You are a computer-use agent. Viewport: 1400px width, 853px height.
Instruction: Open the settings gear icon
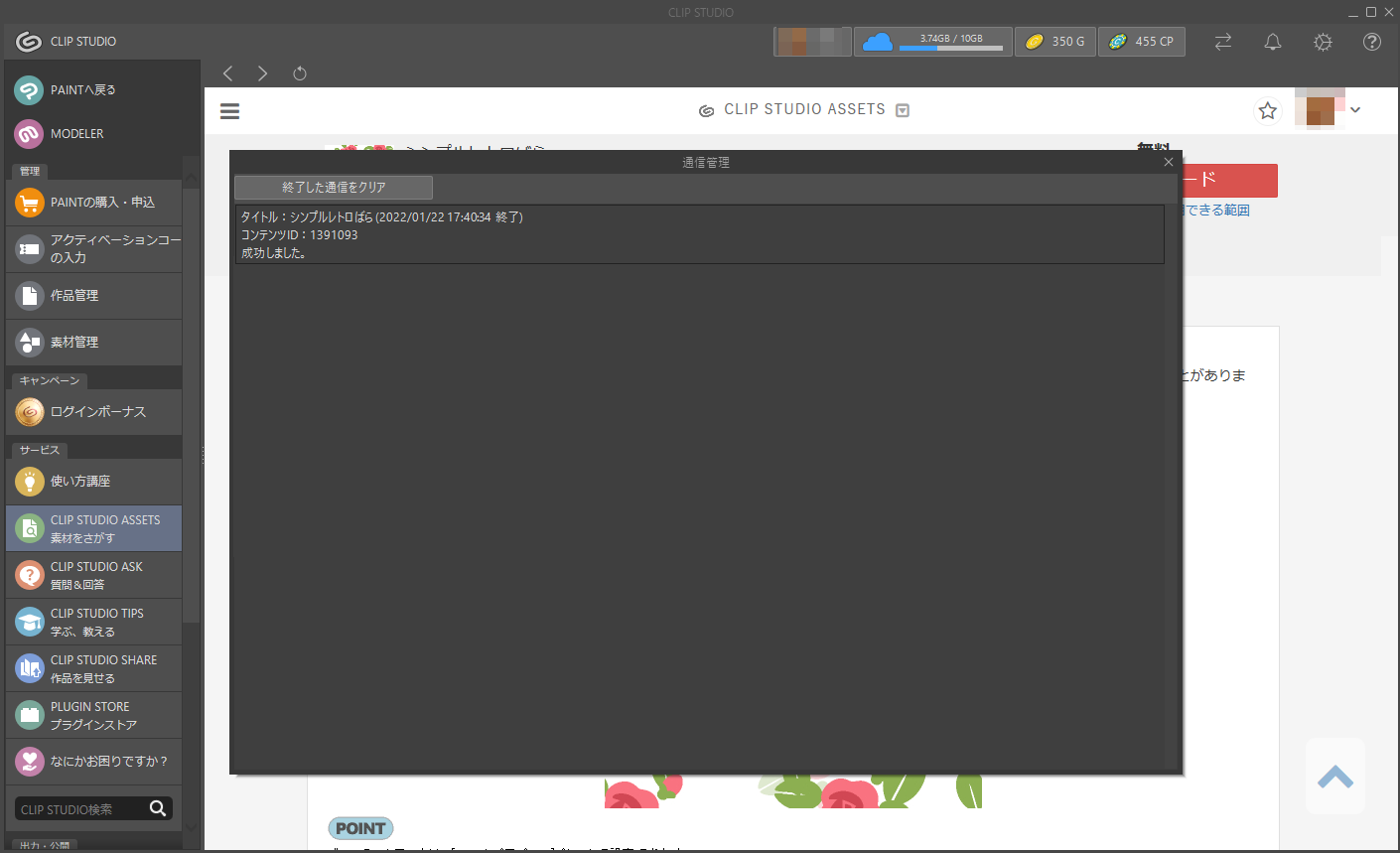[1323, 42]
